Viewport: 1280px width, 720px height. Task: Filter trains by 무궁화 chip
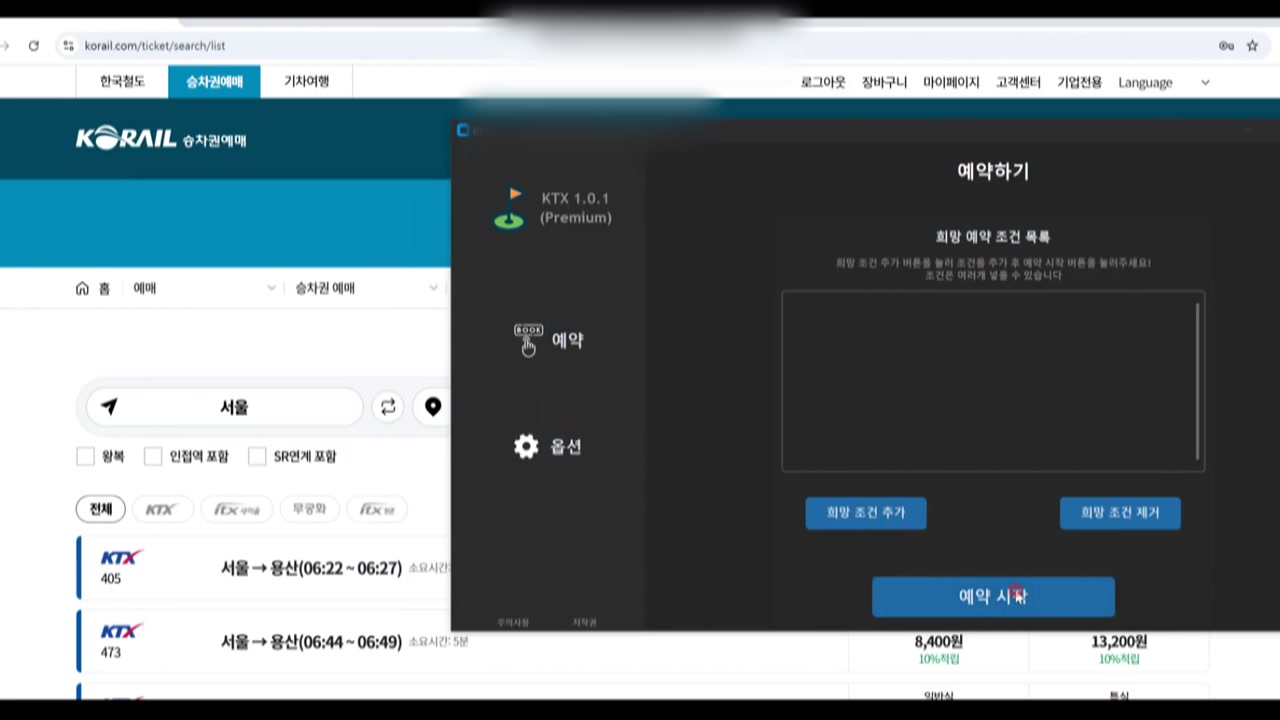pyautogui.click(x=309, y=509)
